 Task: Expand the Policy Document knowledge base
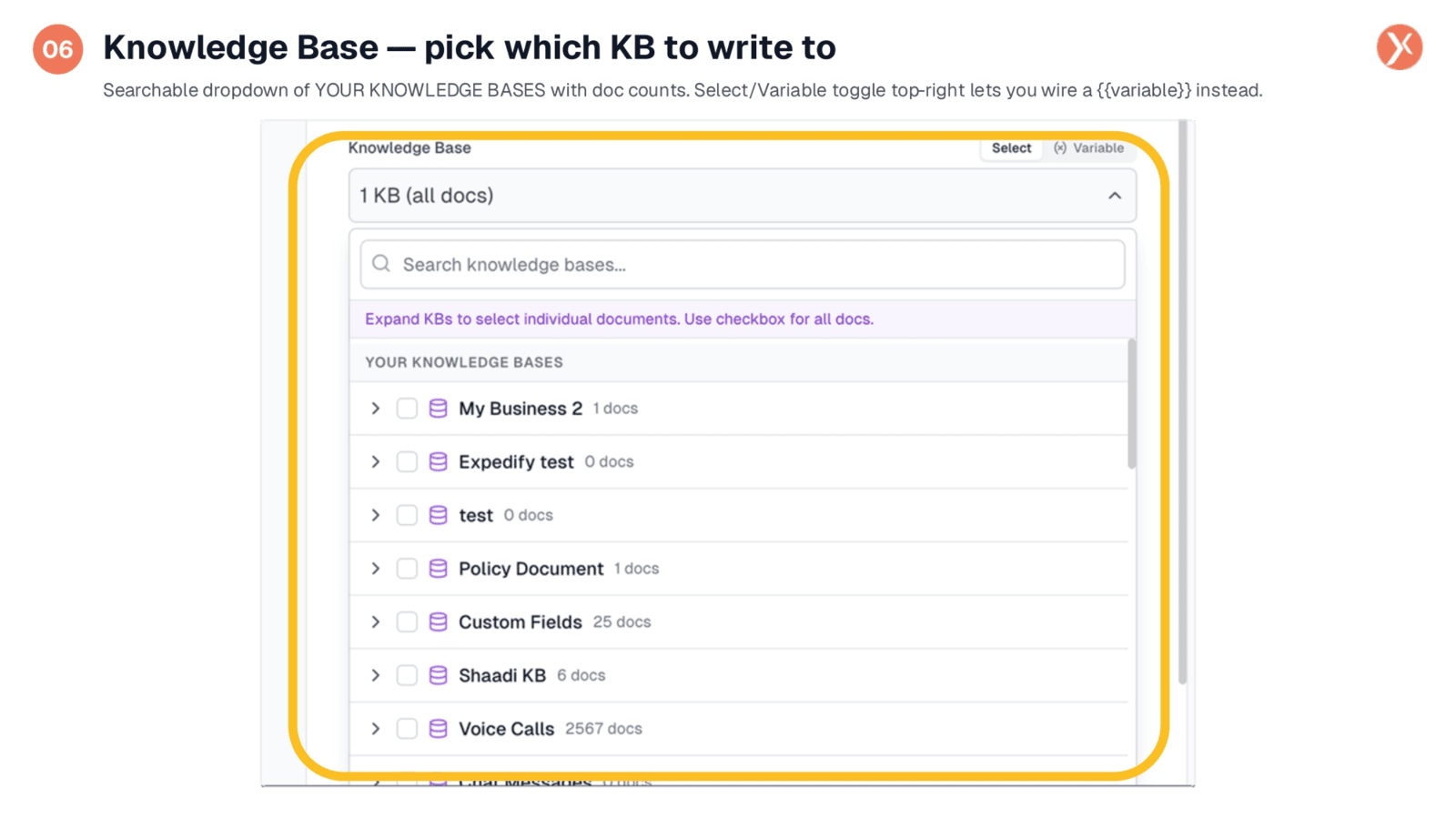tap(375, 569)
